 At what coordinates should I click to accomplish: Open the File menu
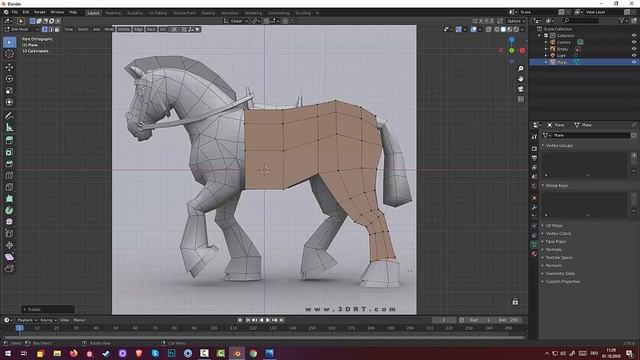[x=15, y=12]
